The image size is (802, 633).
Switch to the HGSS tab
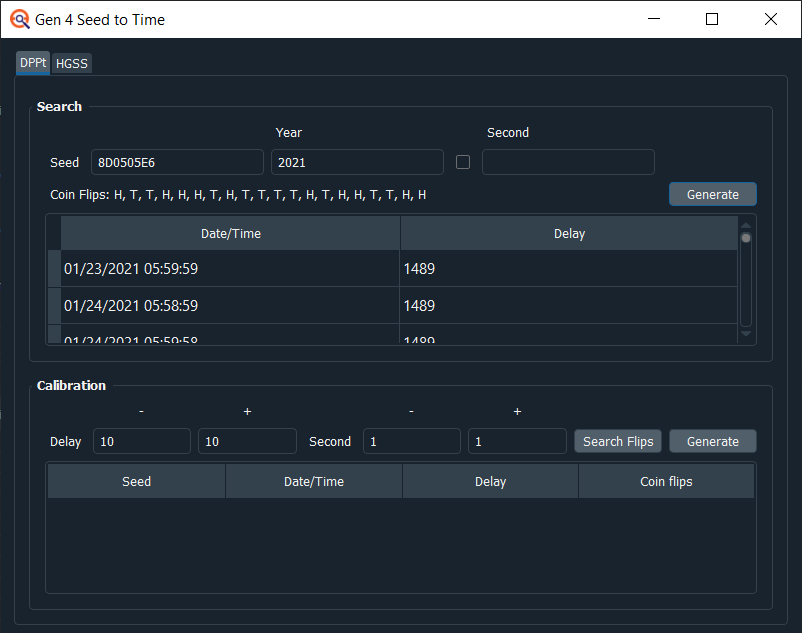click(x=72, y=63)
